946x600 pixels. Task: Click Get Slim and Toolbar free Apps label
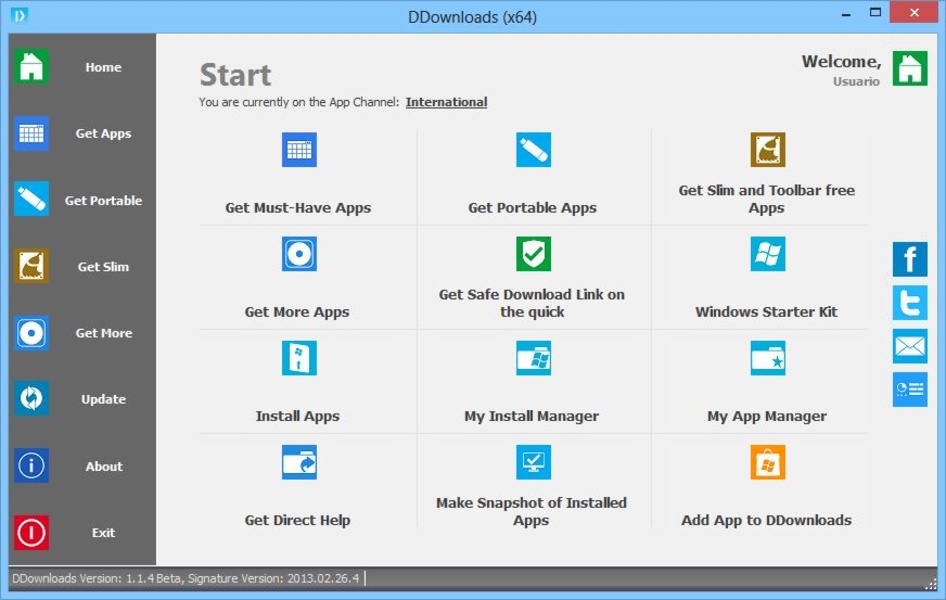766,199
